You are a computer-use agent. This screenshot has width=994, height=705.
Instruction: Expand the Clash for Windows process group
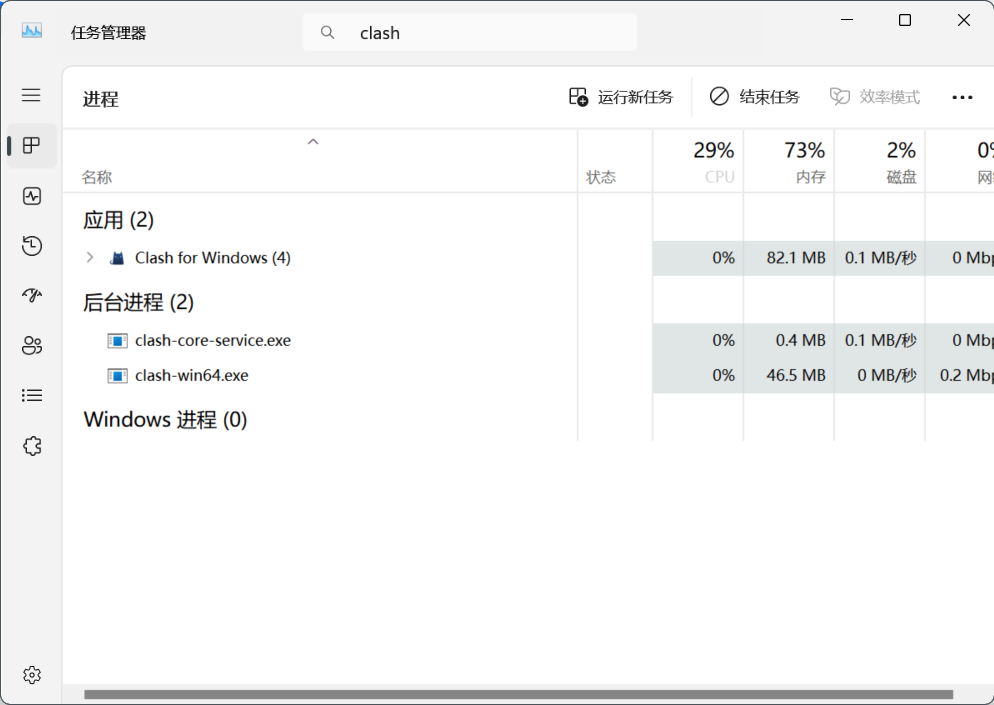coord(90,257)
